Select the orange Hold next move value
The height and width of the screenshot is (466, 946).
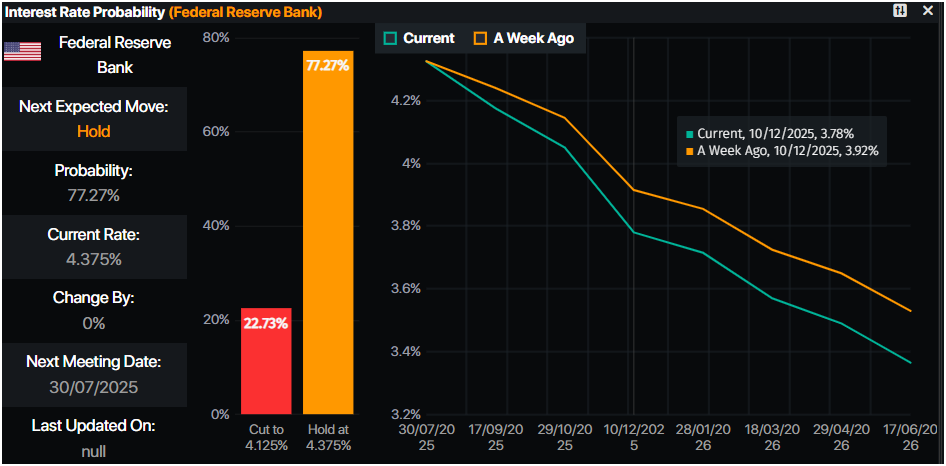point(93,131)
